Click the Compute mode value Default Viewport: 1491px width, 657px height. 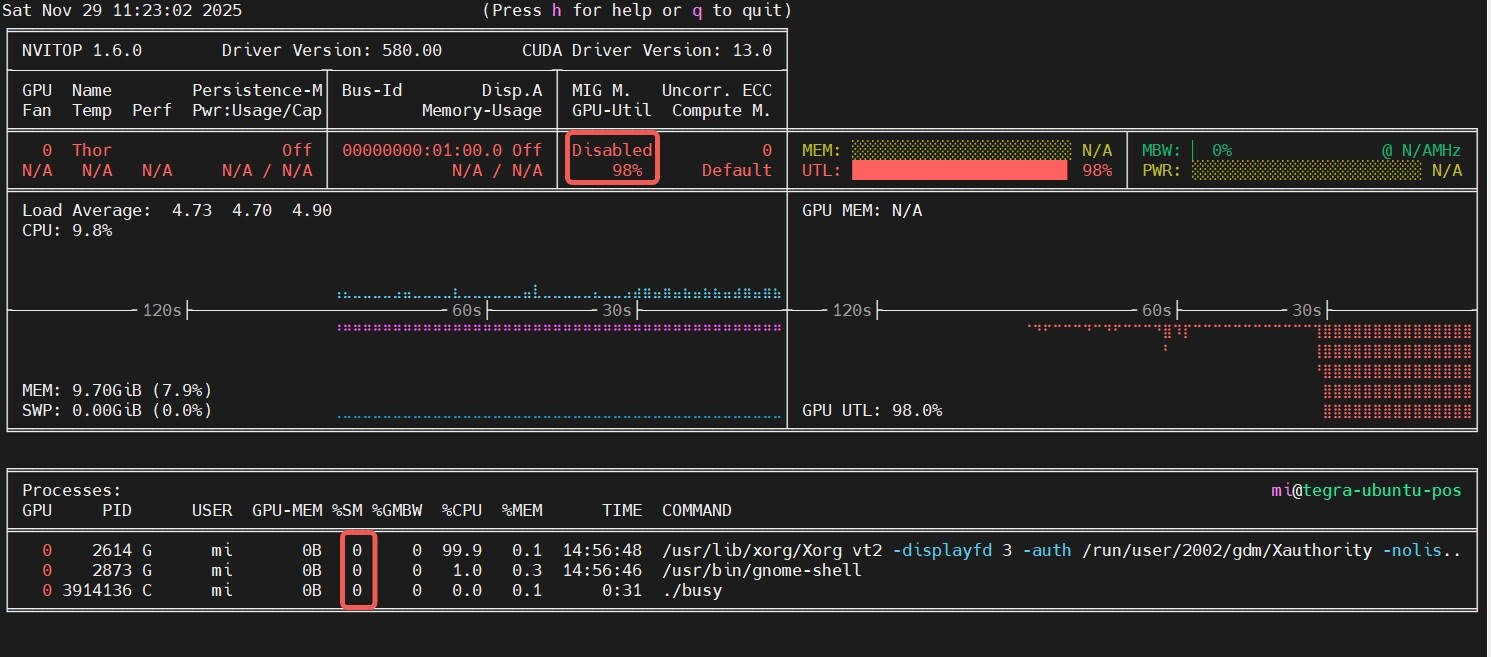[x=737, y=170]
